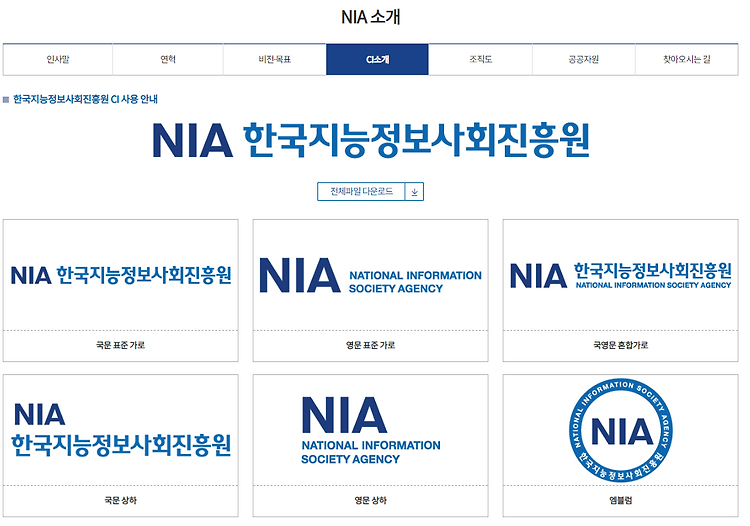Switch to the 연혁 tab

coord(168,60)
